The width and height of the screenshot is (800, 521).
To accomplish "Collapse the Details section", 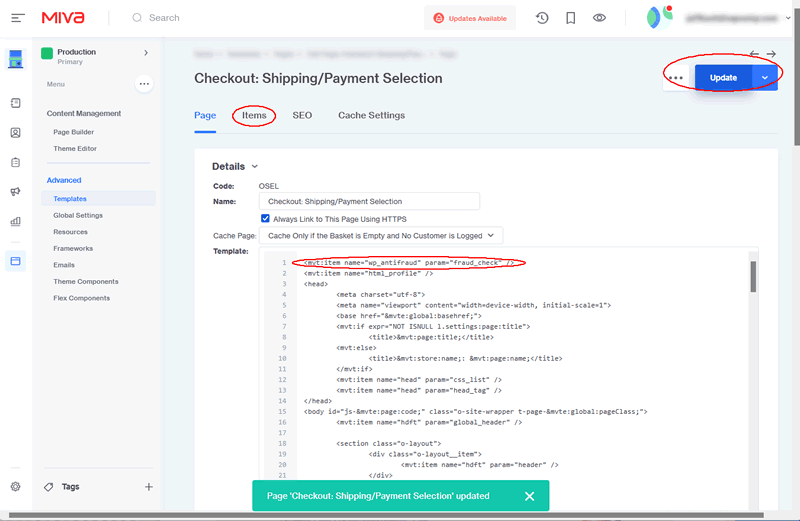I will coord(255,167).
